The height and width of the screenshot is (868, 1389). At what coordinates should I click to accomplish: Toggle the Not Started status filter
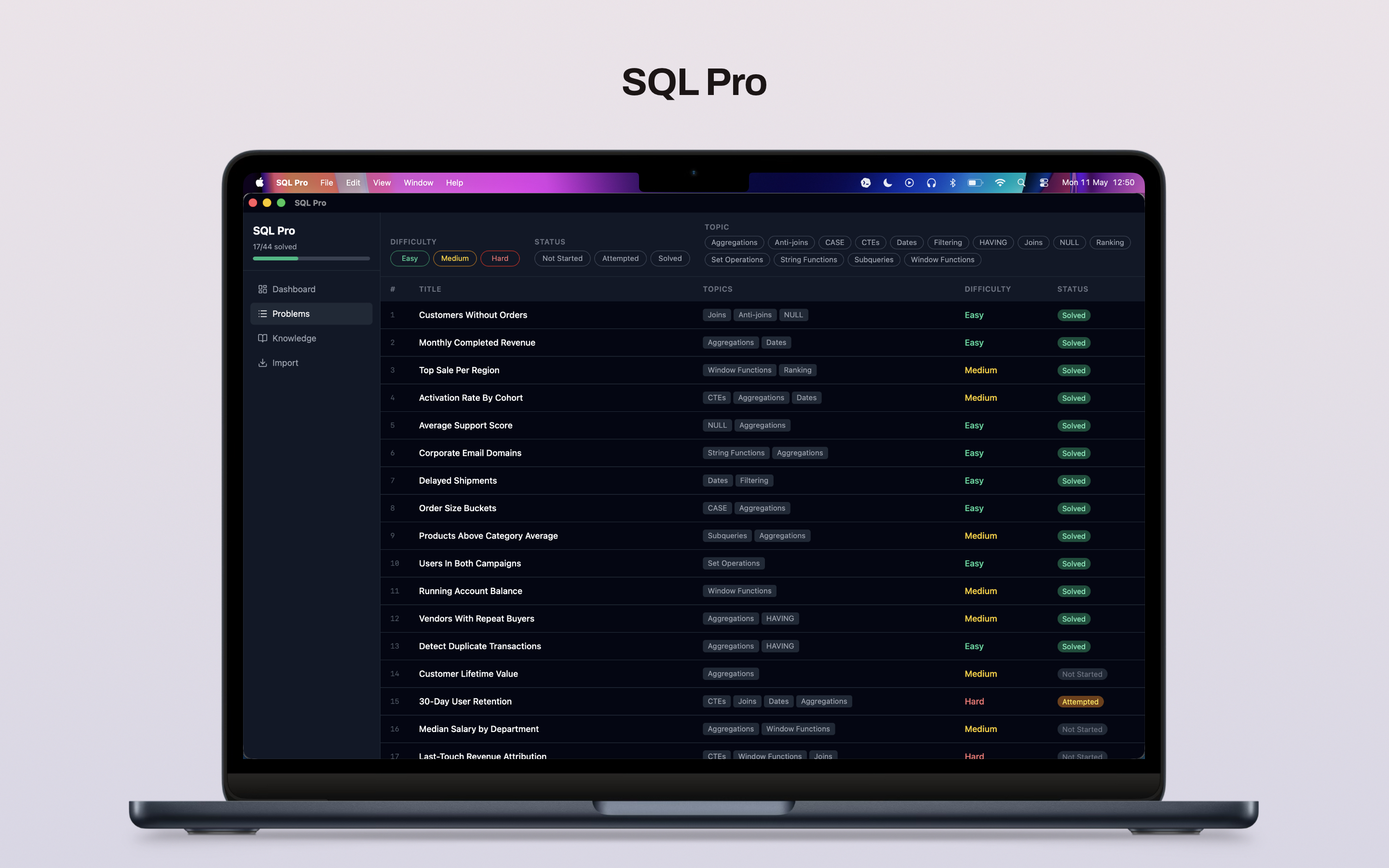tap(562, 258)
